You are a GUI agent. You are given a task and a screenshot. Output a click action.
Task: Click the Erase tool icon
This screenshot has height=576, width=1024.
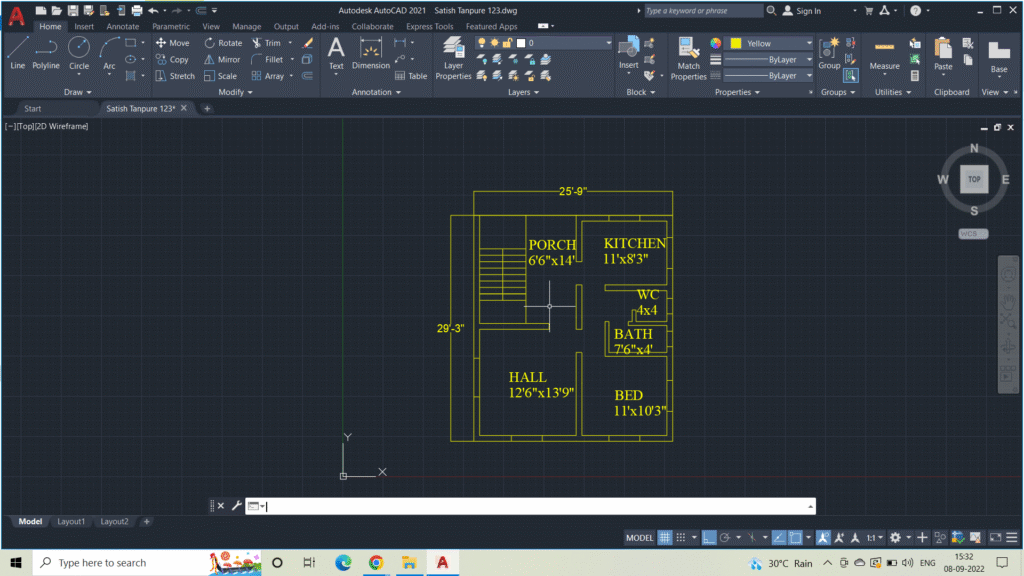pos(308,43)
